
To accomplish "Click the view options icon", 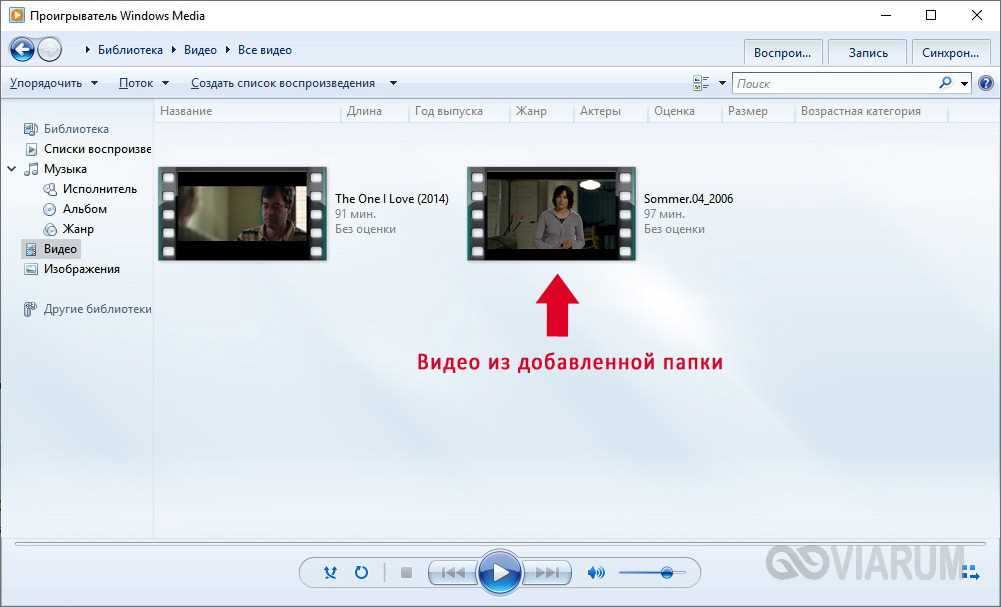I will pos(701,83).
